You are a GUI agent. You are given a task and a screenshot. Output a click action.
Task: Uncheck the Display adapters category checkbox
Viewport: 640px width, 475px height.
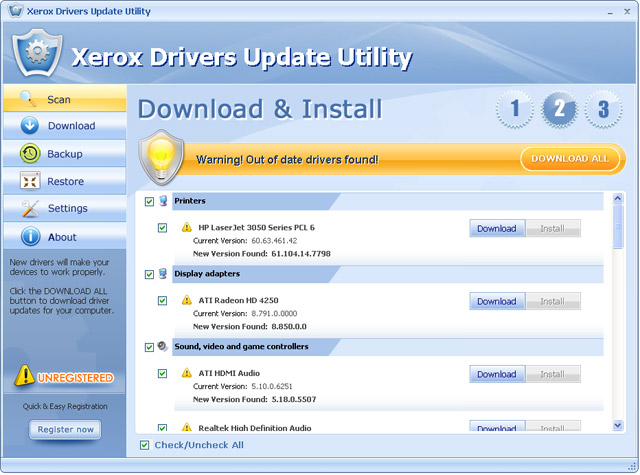point(149,275)
